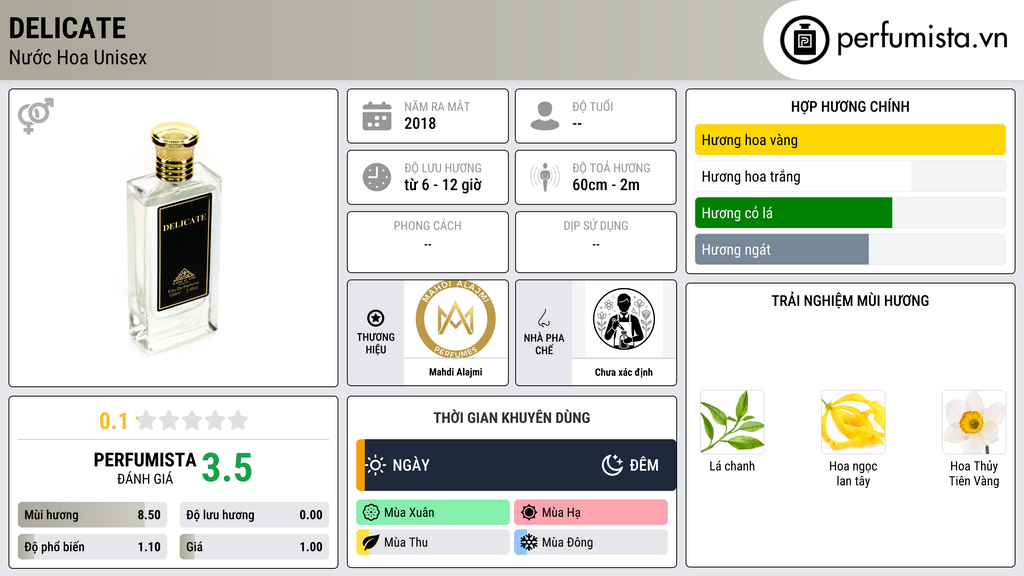Click the moon icon next to Đêm
The image size is (1024, 576).
coord(612,465)
